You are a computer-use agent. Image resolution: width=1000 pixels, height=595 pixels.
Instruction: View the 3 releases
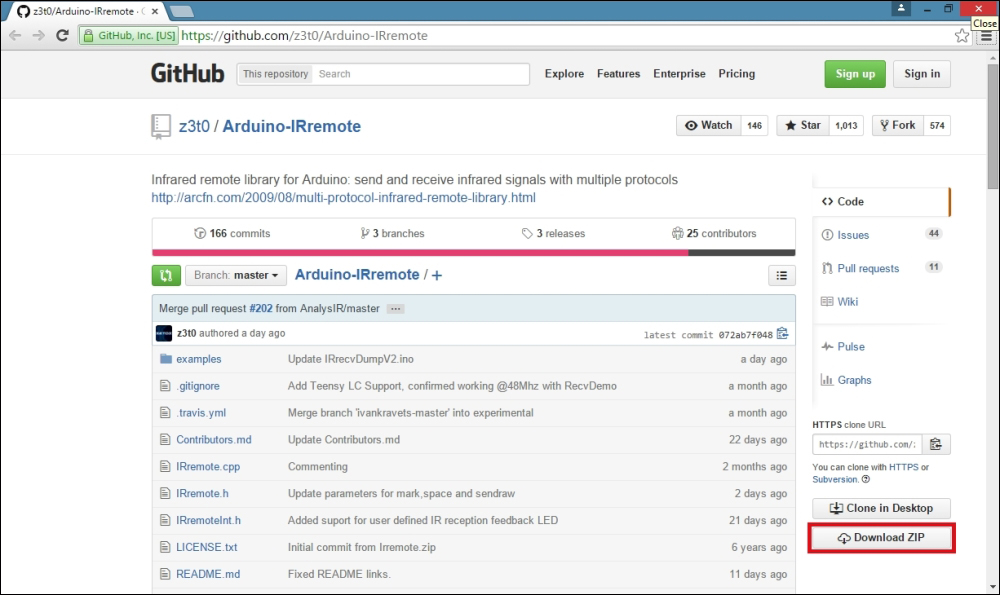click(x=553, y=233)
